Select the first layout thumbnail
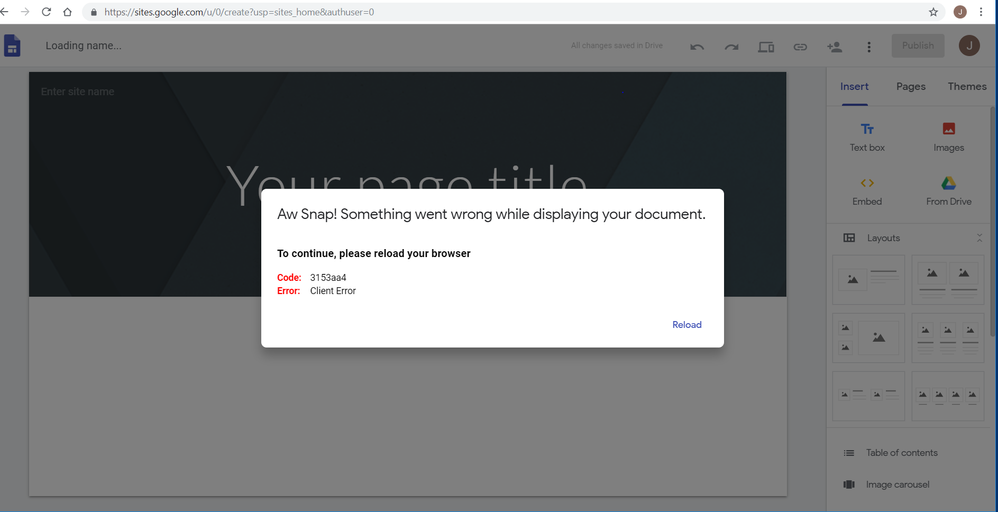998x512 pixels. click(x=868, y=280)
